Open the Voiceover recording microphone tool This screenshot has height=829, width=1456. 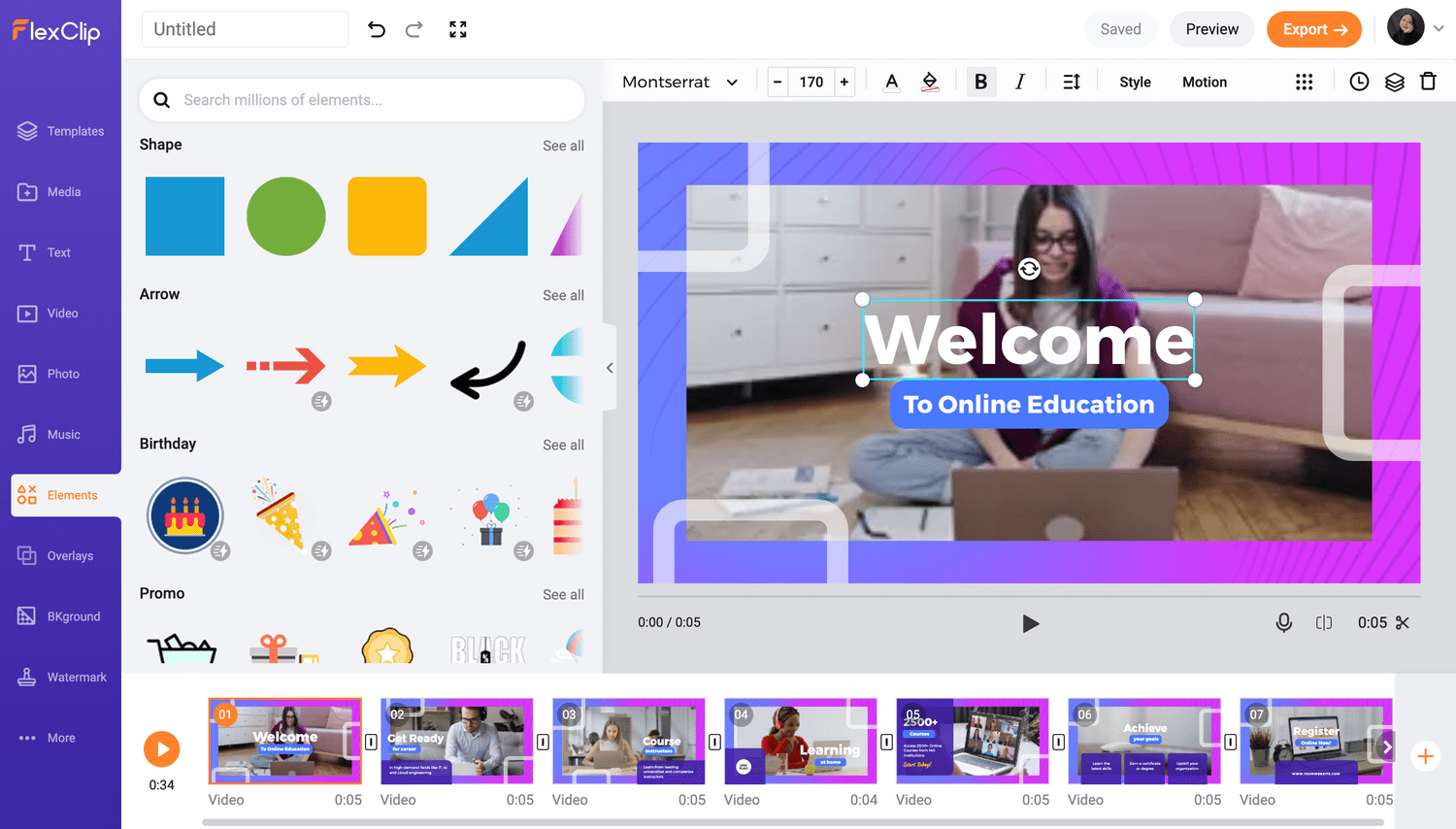1283,622
